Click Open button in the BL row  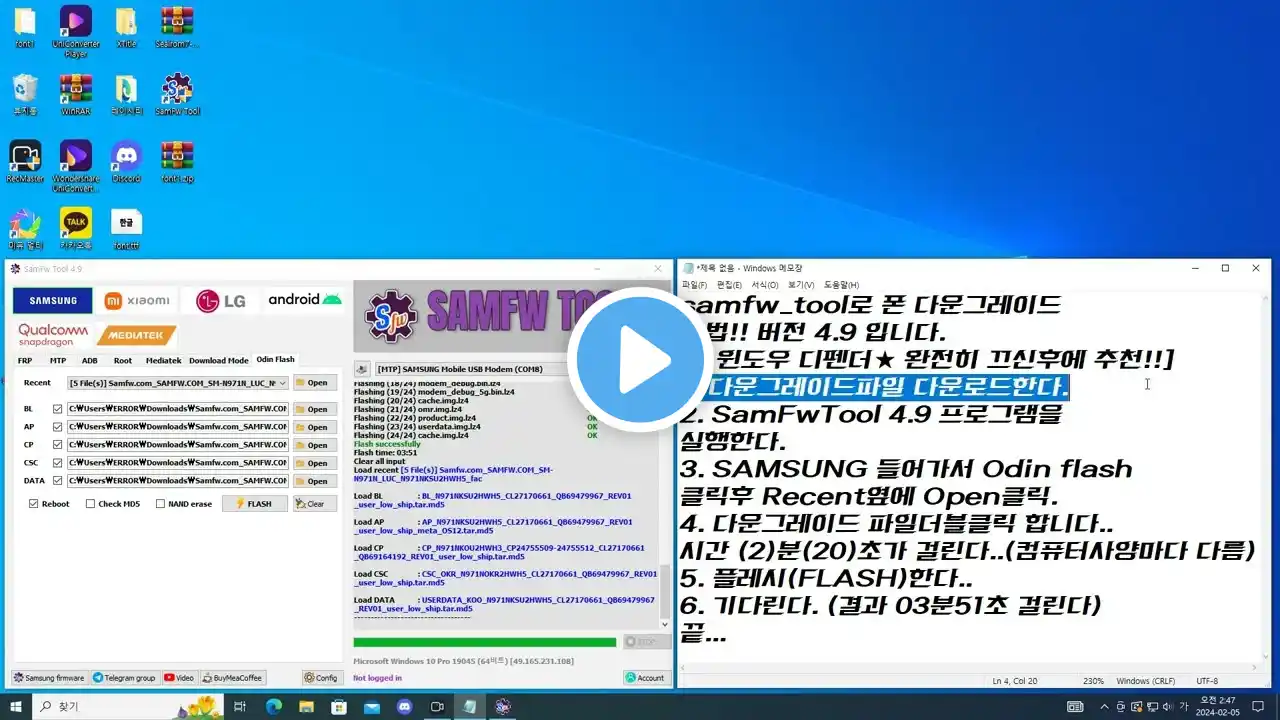(314, 409)
